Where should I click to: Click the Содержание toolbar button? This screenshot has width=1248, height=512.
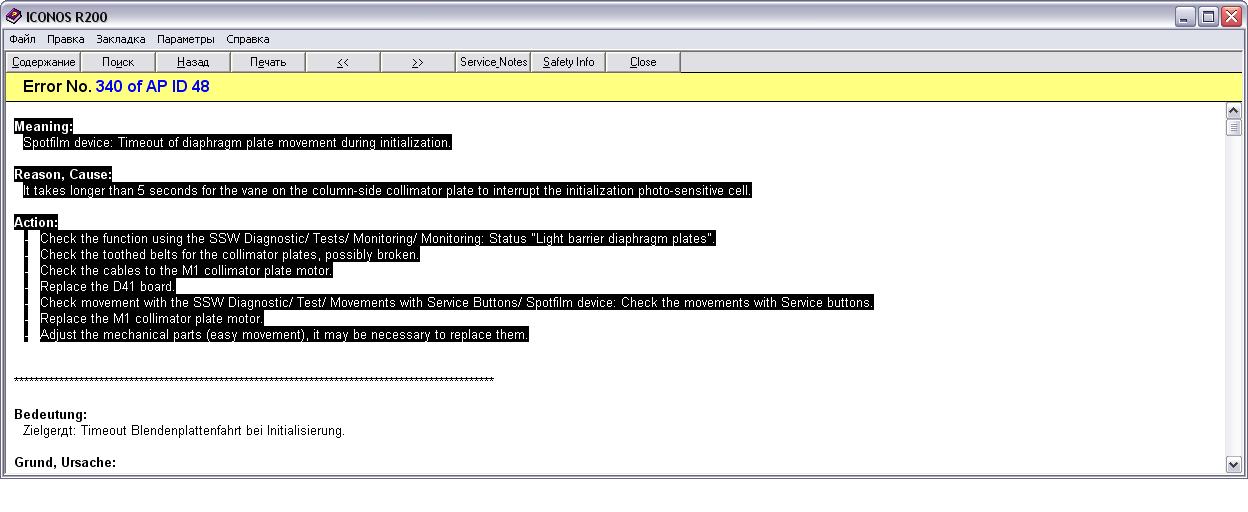click(43, 62)
